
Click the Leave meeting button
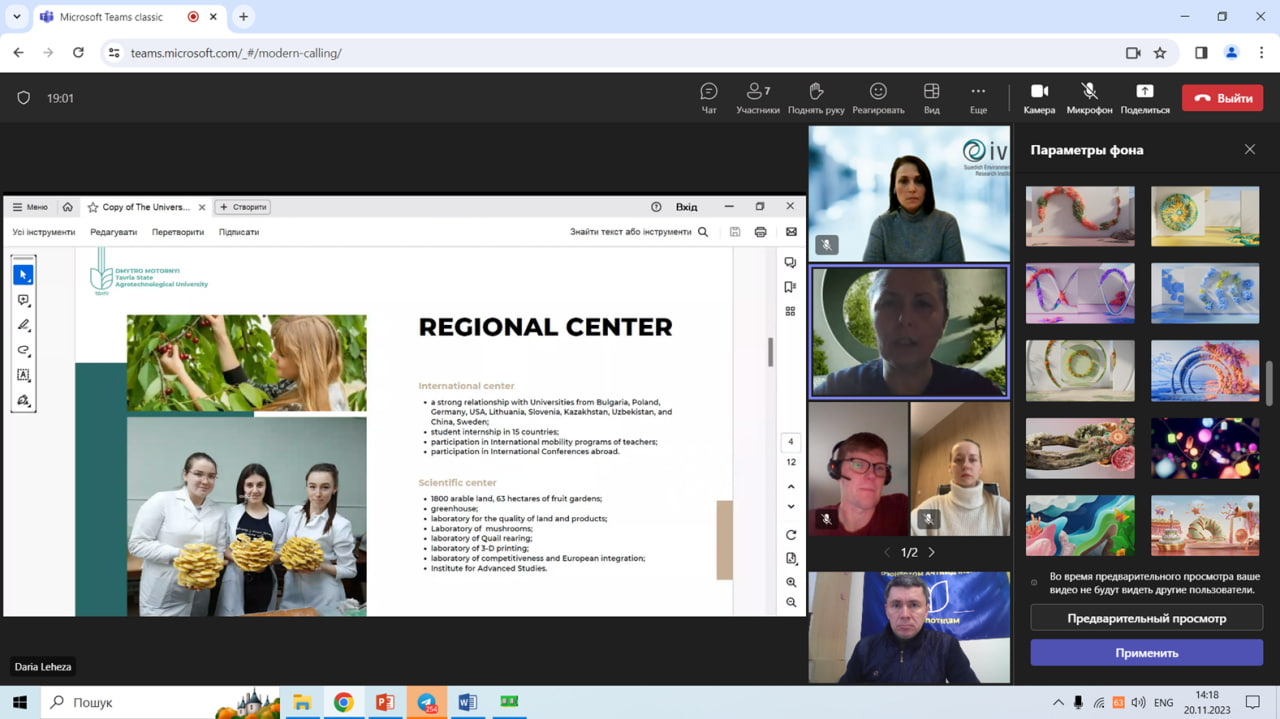[x=1222, y=98]
